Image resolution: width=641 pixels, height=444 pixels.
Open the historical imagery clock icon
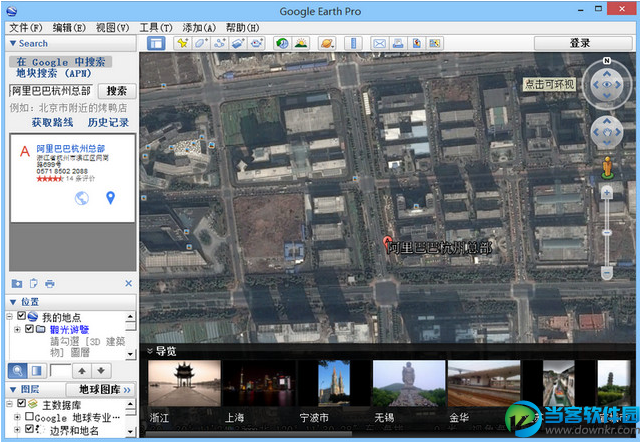click(282, 43)
